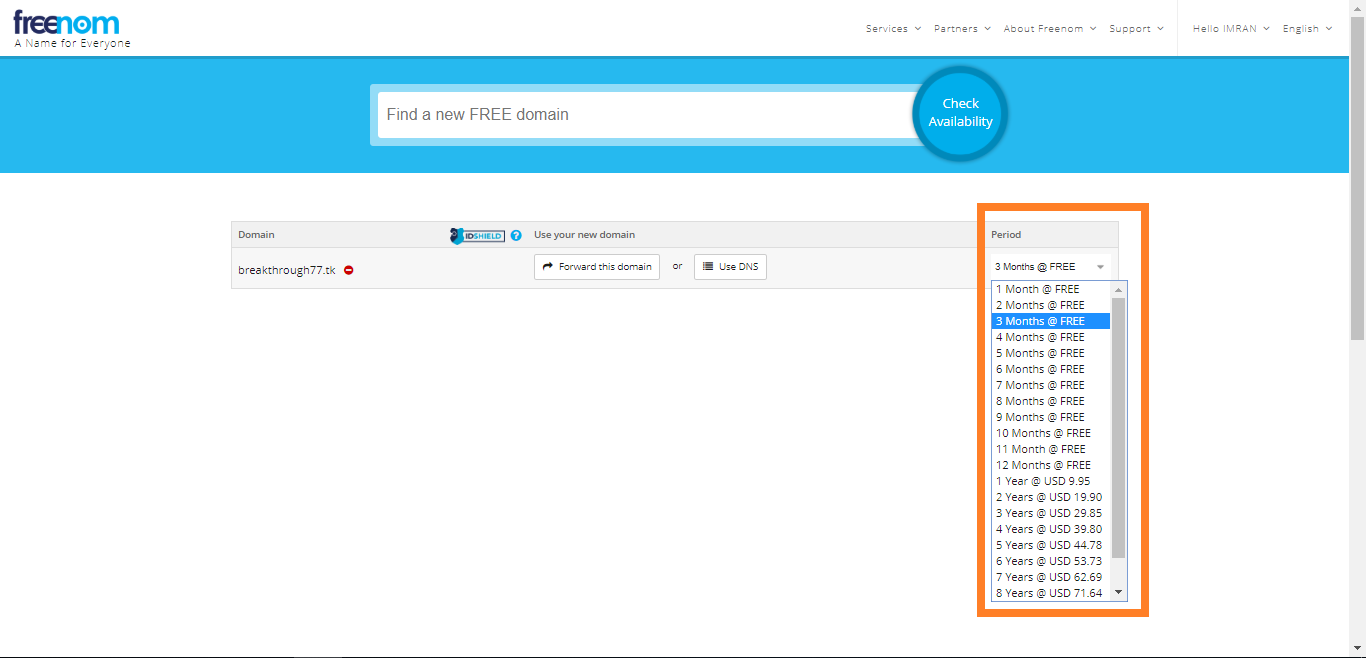
Task: Select 11 Month @ FREE option
Action: pyautogui.click(x=1051, y=449)
